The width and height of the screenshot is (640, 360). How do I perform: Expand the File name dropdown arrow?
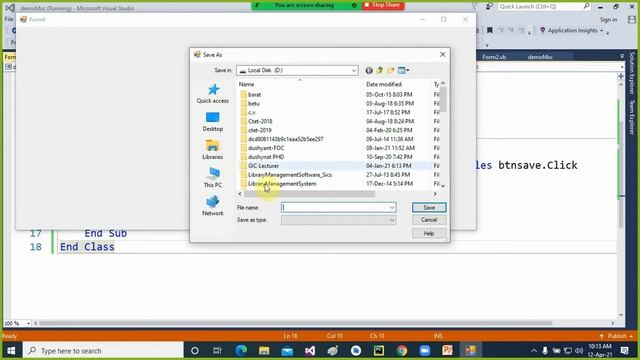tap(391, 208)
